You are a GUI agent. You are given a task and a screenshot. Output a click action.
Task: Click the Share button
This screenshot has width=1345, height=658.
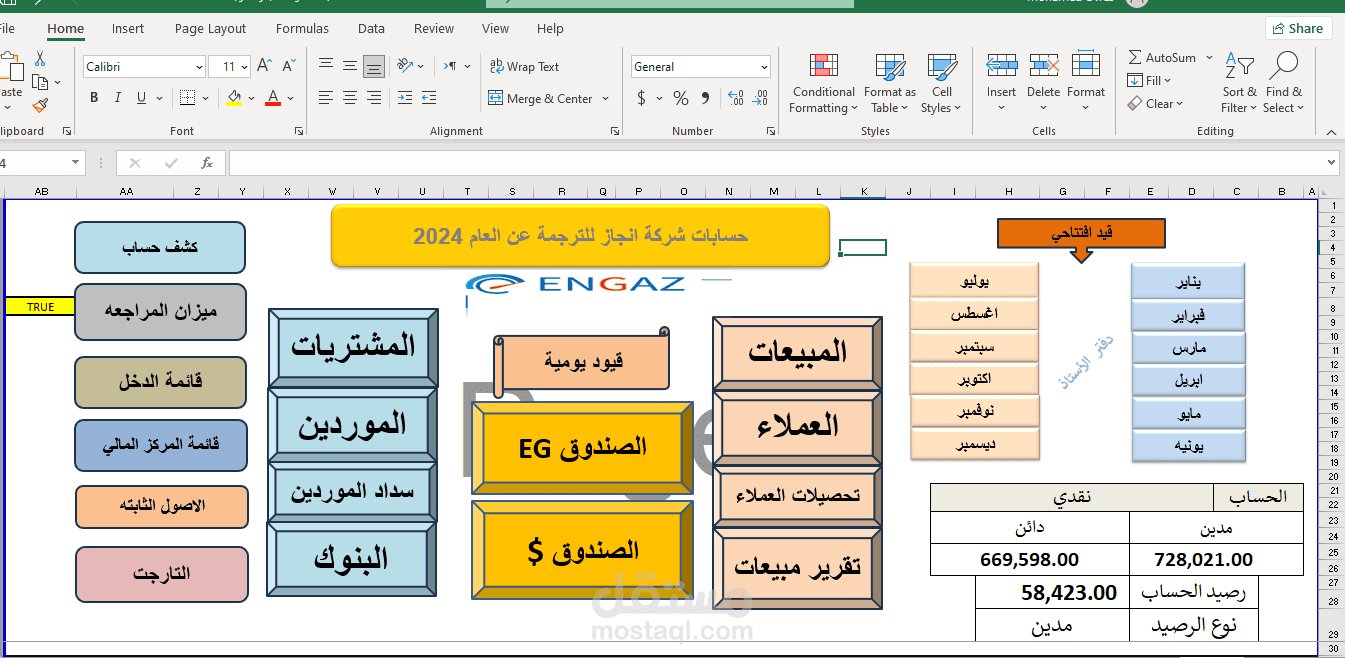(x=1298, y=28)
